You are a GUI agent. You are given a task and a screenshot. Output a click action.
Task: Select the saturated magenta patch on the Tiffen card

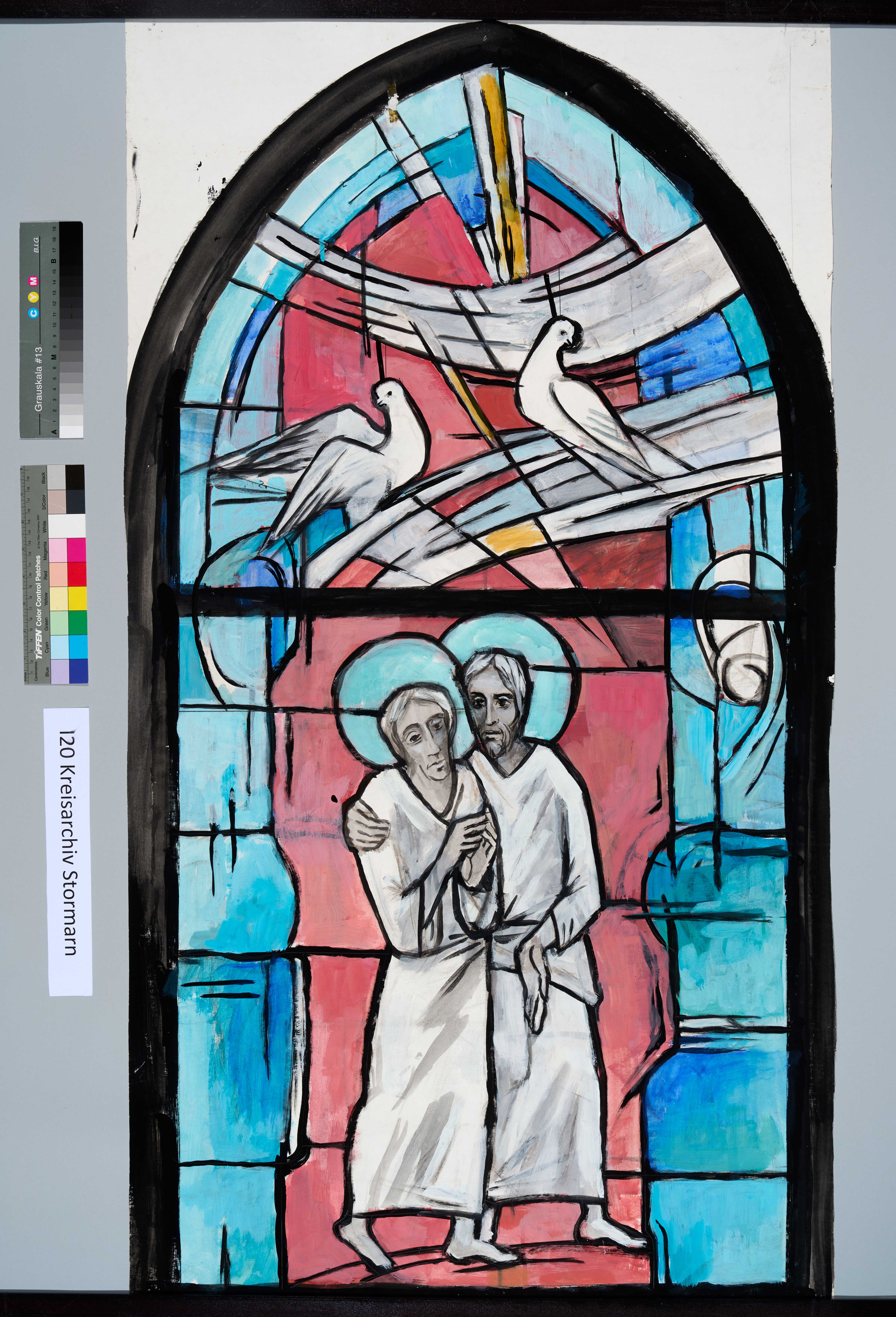[76, 550]
